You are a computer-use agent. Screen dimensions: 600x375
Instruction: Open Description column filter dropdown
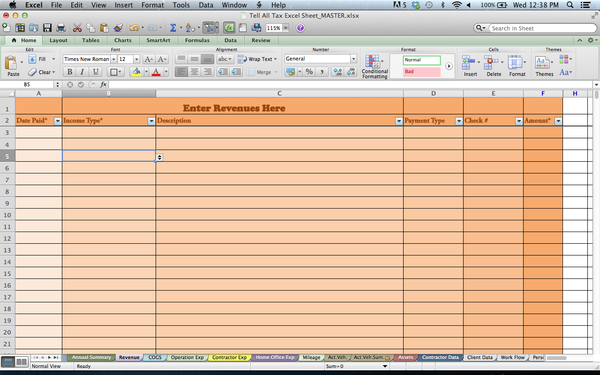coord(399,121)
